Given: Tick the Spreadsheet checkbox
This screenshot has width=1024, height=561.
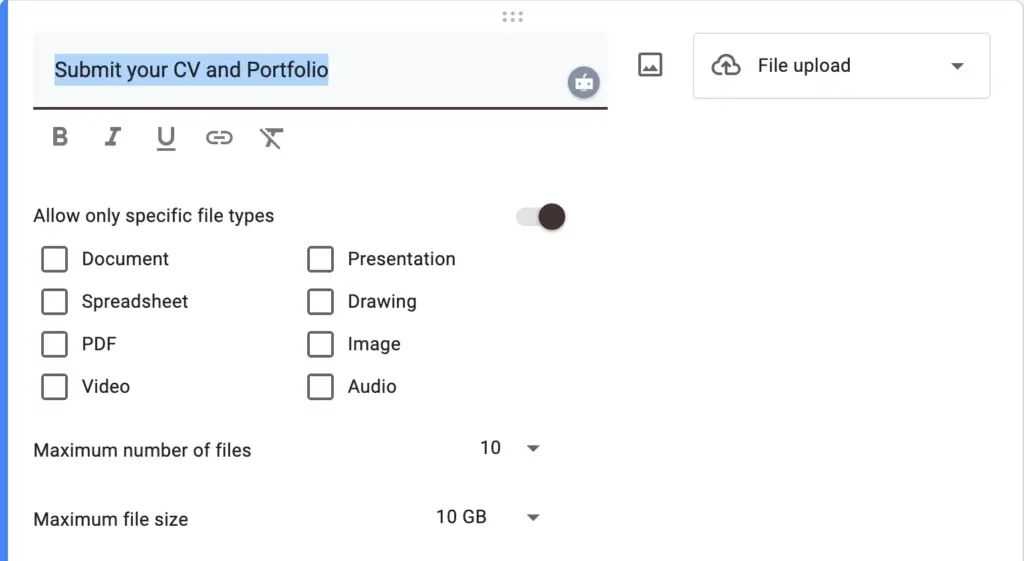Looking at the screenshot, I should click(x=54, y=302).
